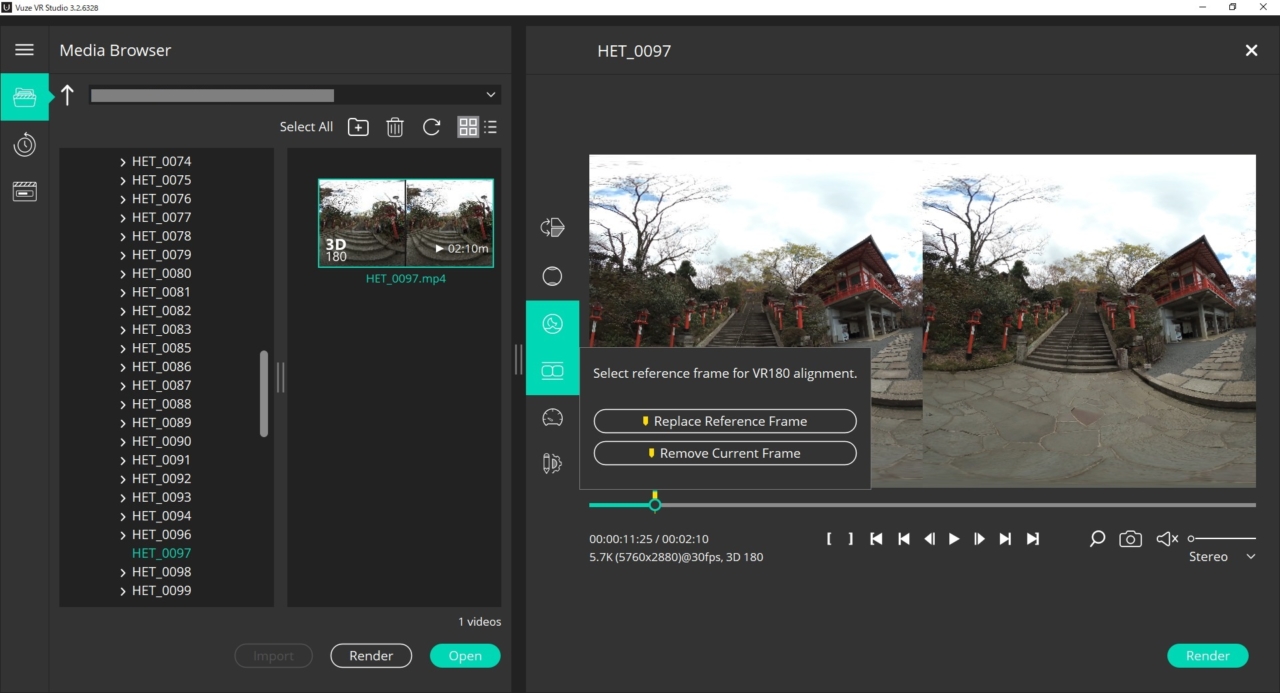Switch to list view
This screenshot has height=693, width=1280.
click(x=490, y=127)
